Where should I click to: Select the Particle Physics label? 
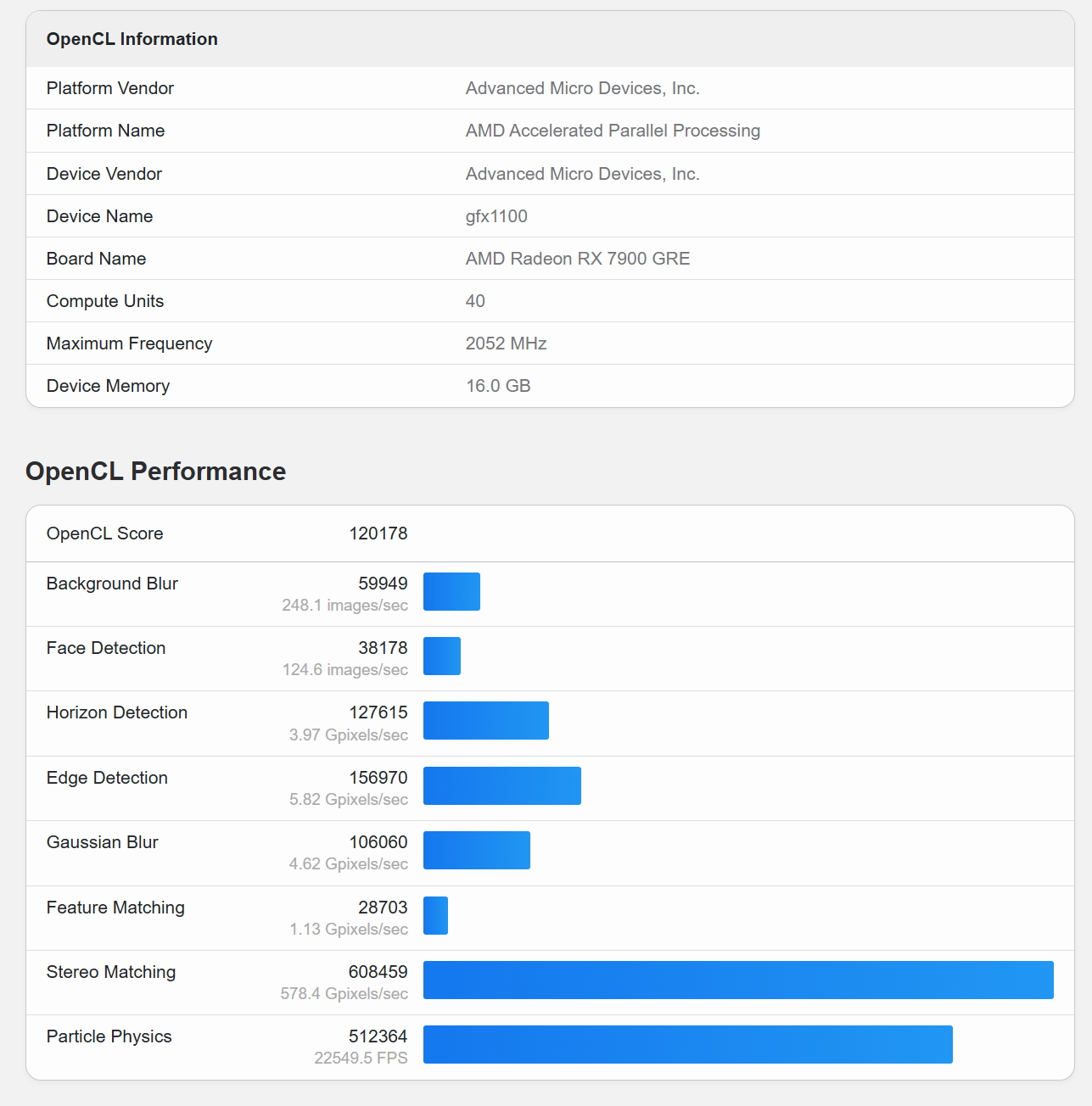pos(109,1036)
